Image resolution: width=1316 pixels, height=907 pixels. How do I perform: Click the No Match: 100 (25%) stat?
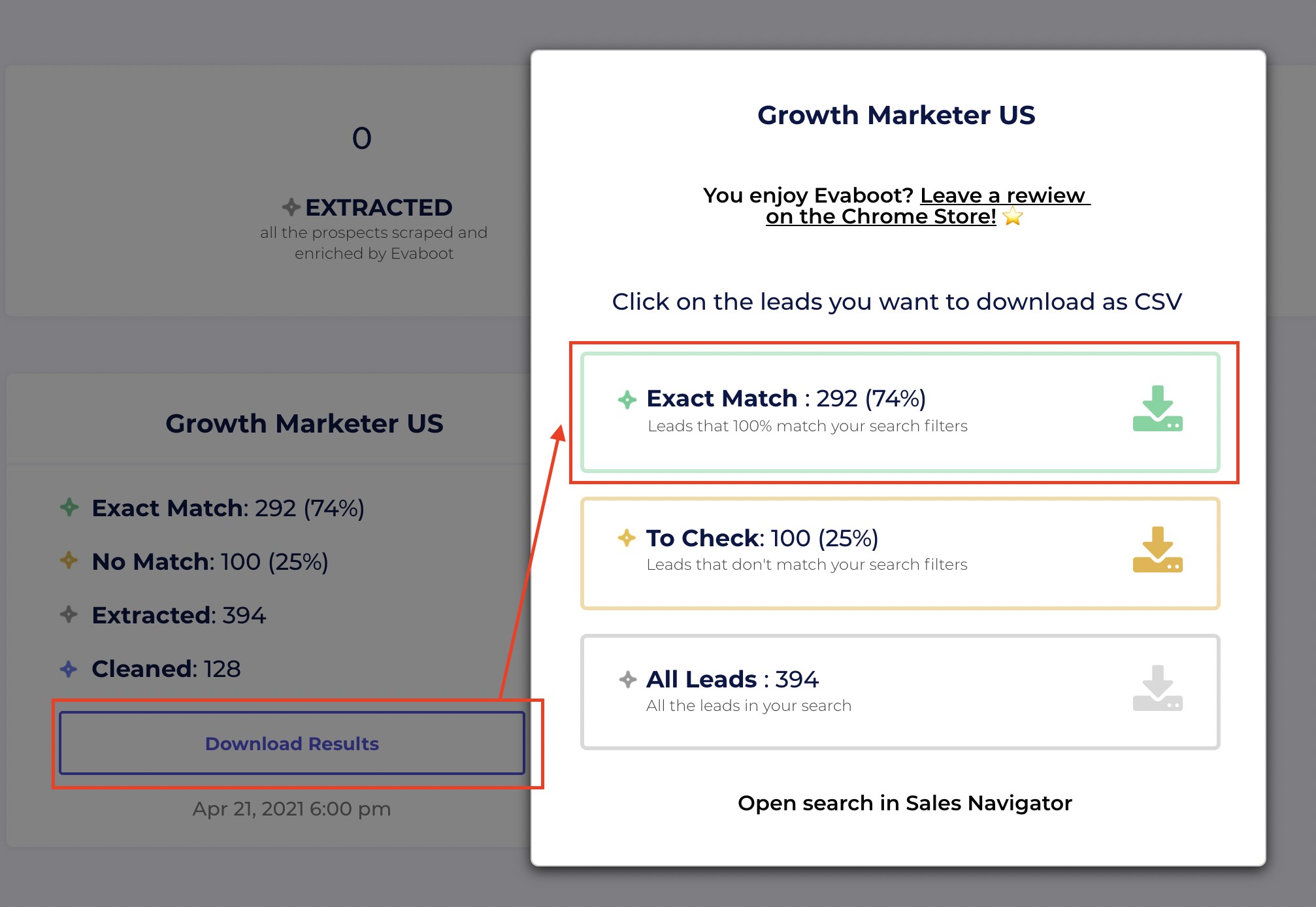coord(210,561)
